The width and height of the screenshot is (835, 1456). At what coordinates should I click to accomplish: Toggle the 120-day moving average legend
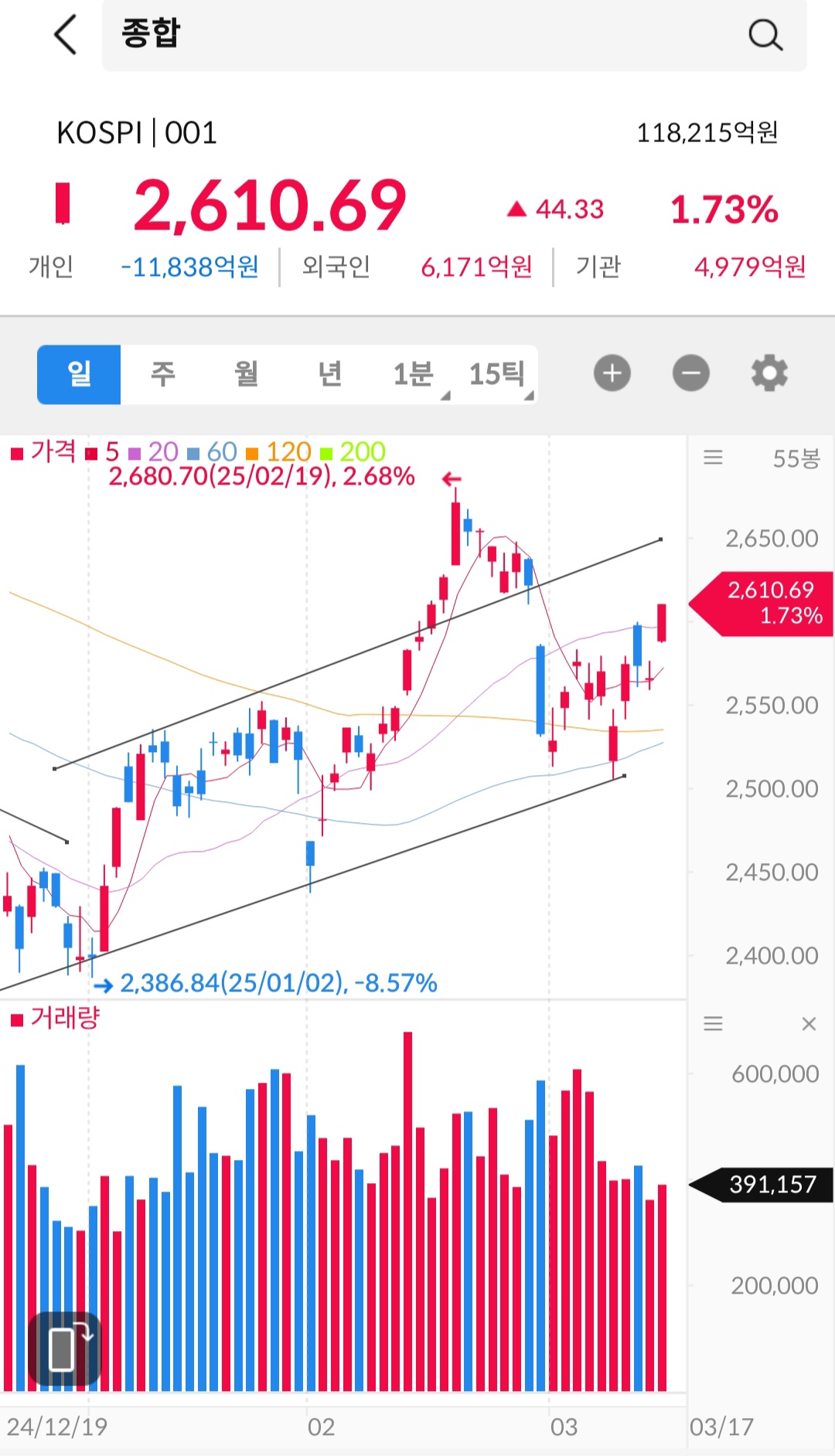tap(279, 451)
